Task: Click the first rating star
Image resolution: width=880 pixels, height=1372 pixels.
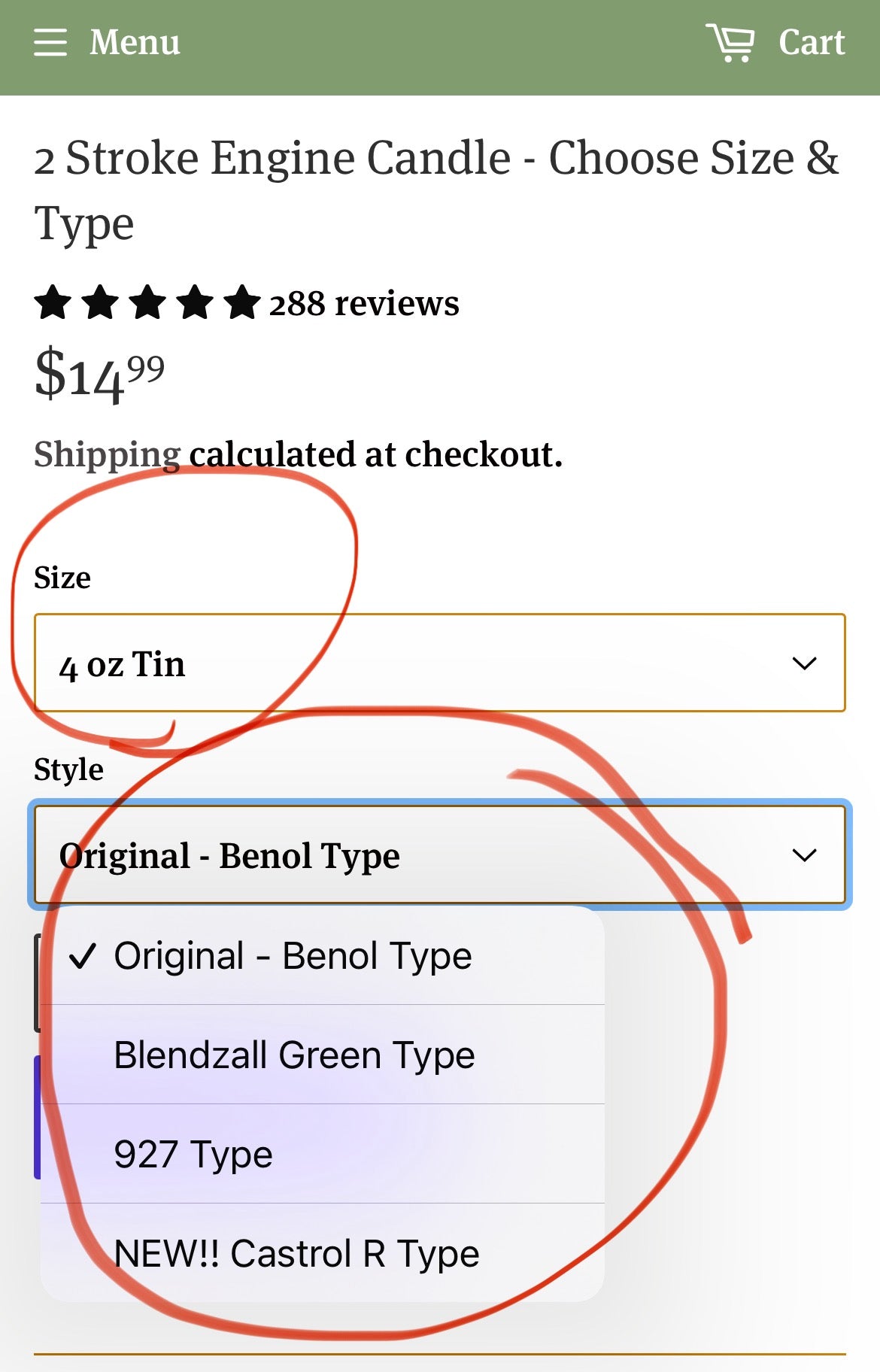Action: [x=53, y=303]
